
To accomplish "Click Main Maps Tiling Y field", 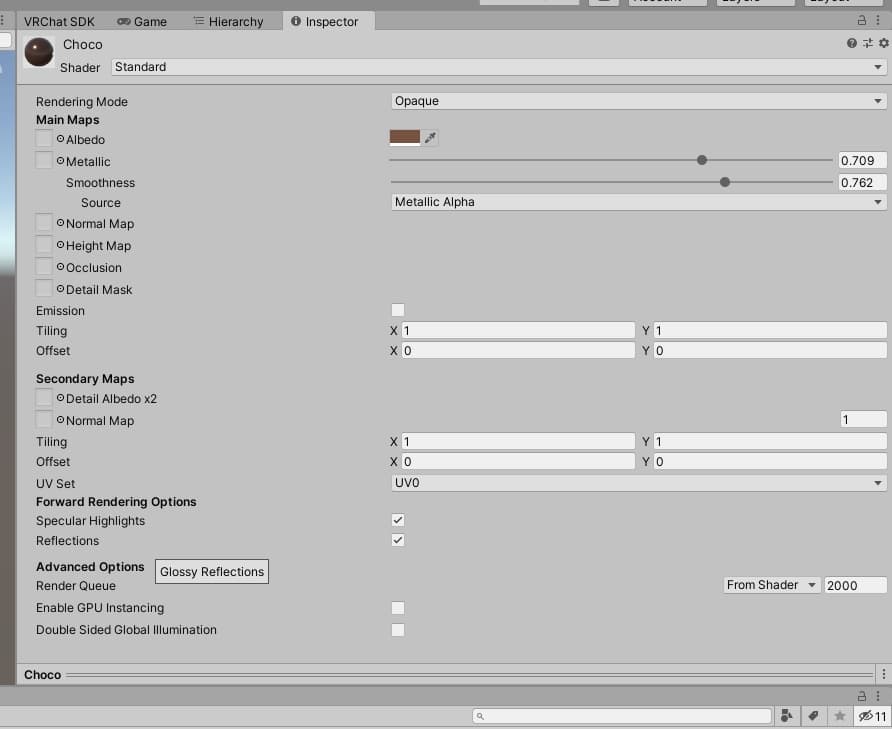I will 770,331.
